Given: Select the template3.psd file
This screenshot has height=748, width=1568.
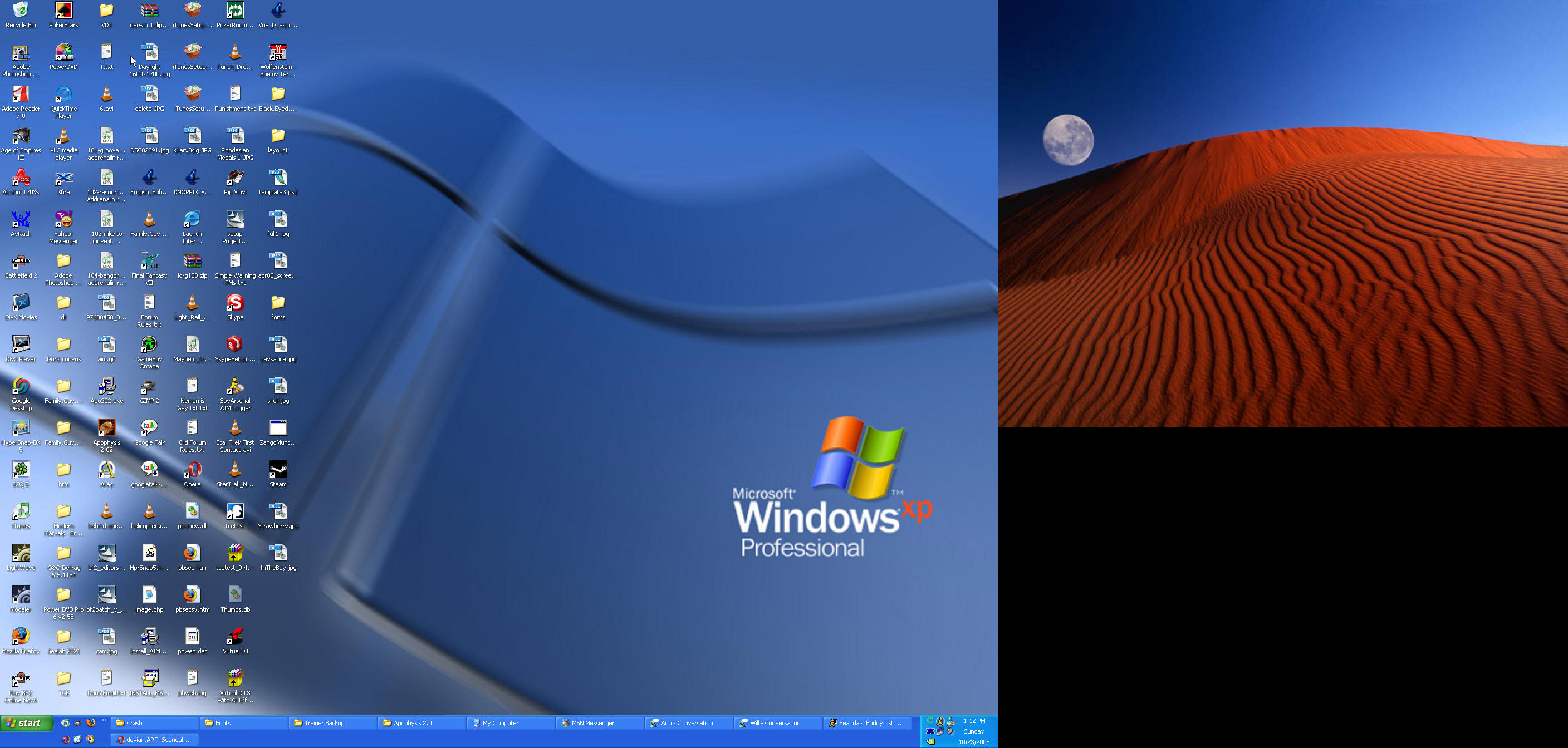Looking at the screenshot, I should tap(277, 182).
